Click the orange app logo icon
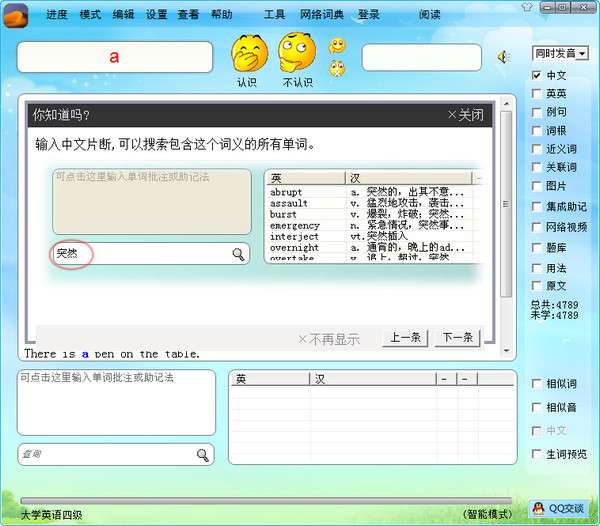This screenshot has height=526, width=600. pos(16,16)
